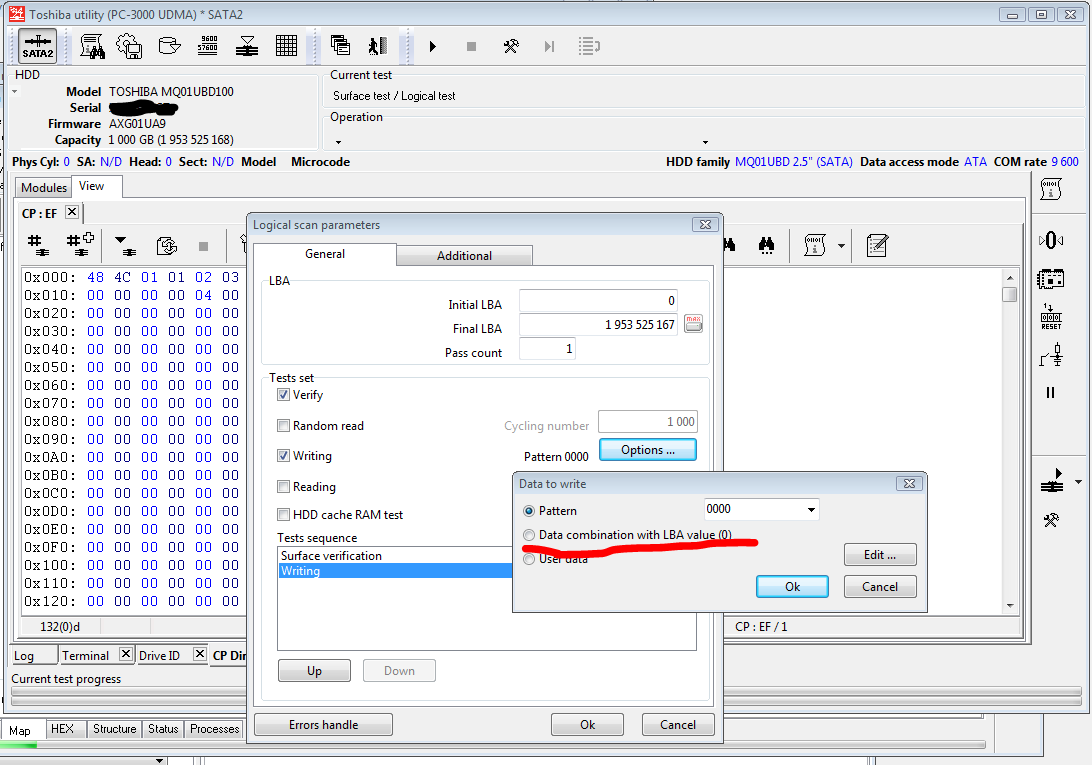Image resolution: width=1092 pixels, height=765 pixels.
Task: Open the Drive ID tab
Action: 159,656
